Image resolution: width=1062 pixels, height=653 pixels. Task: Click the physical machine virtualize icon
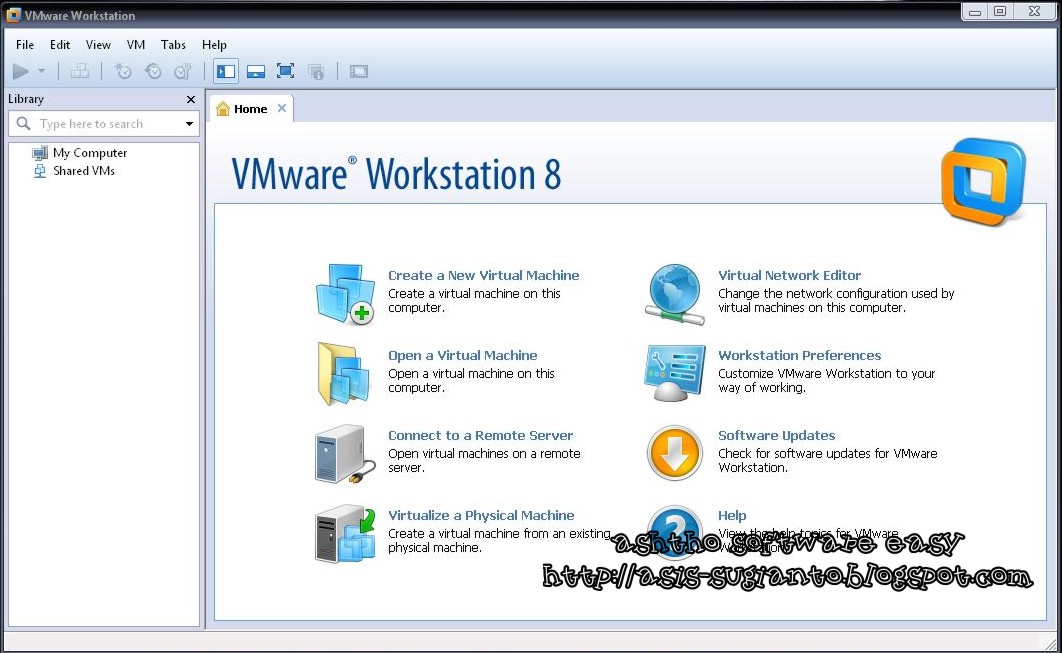click(345, 534)
